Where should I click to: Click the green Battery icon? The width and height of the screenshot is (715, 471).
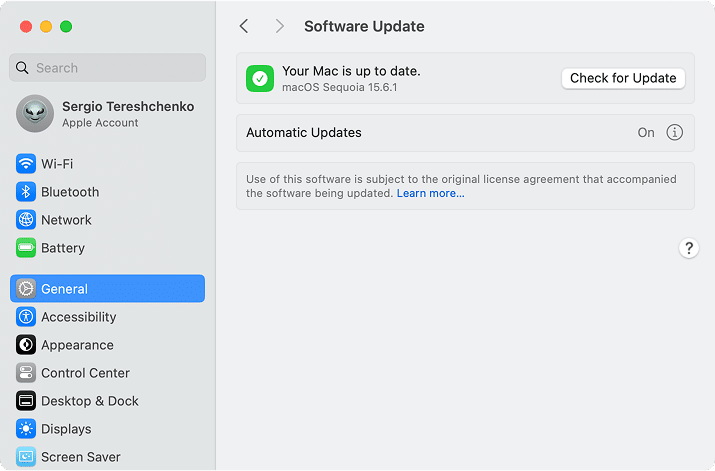(x=26, y=248)
